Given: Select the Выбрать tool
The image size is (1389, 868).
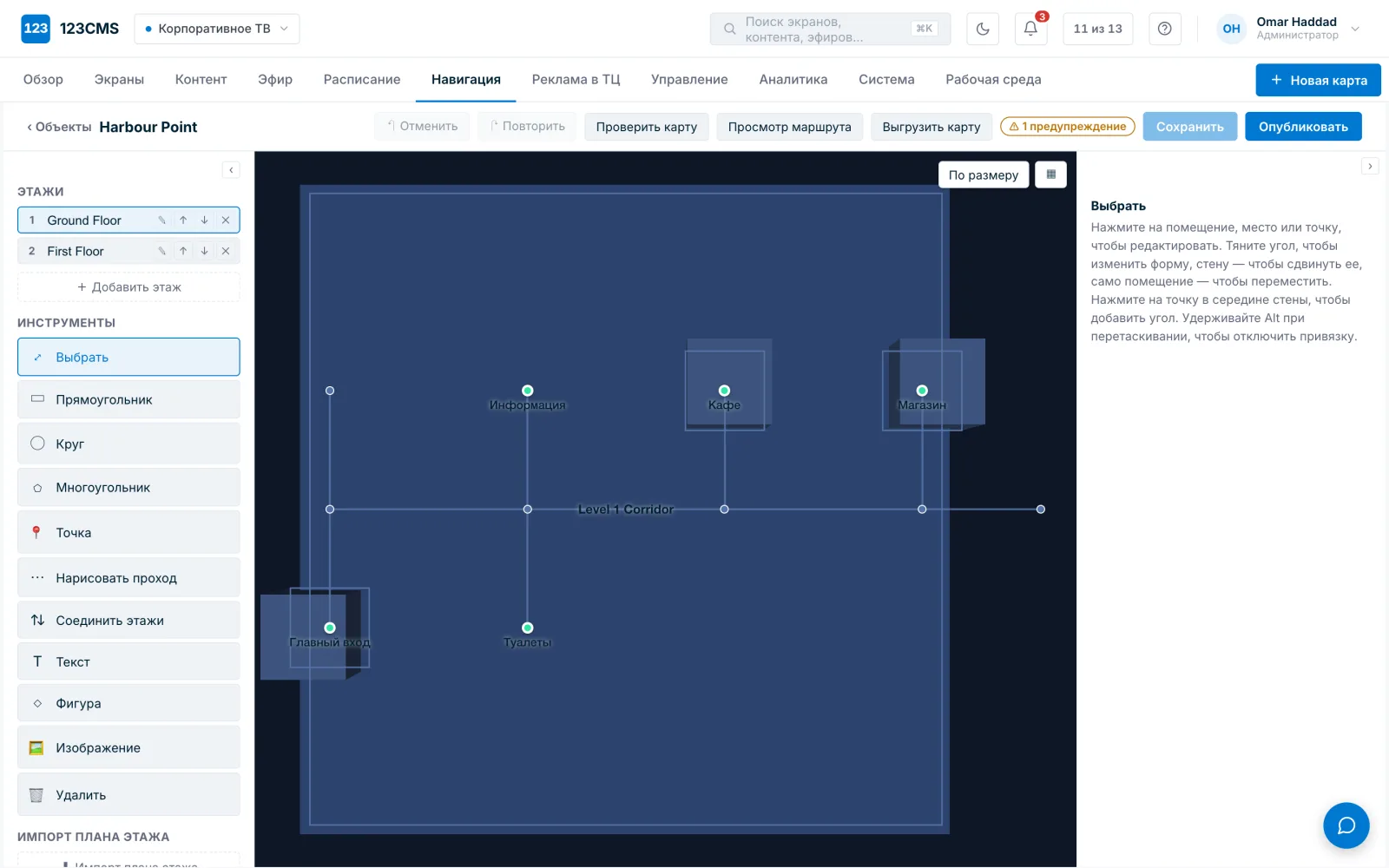Looking at the screenshot, I should (x=128, y=357).
